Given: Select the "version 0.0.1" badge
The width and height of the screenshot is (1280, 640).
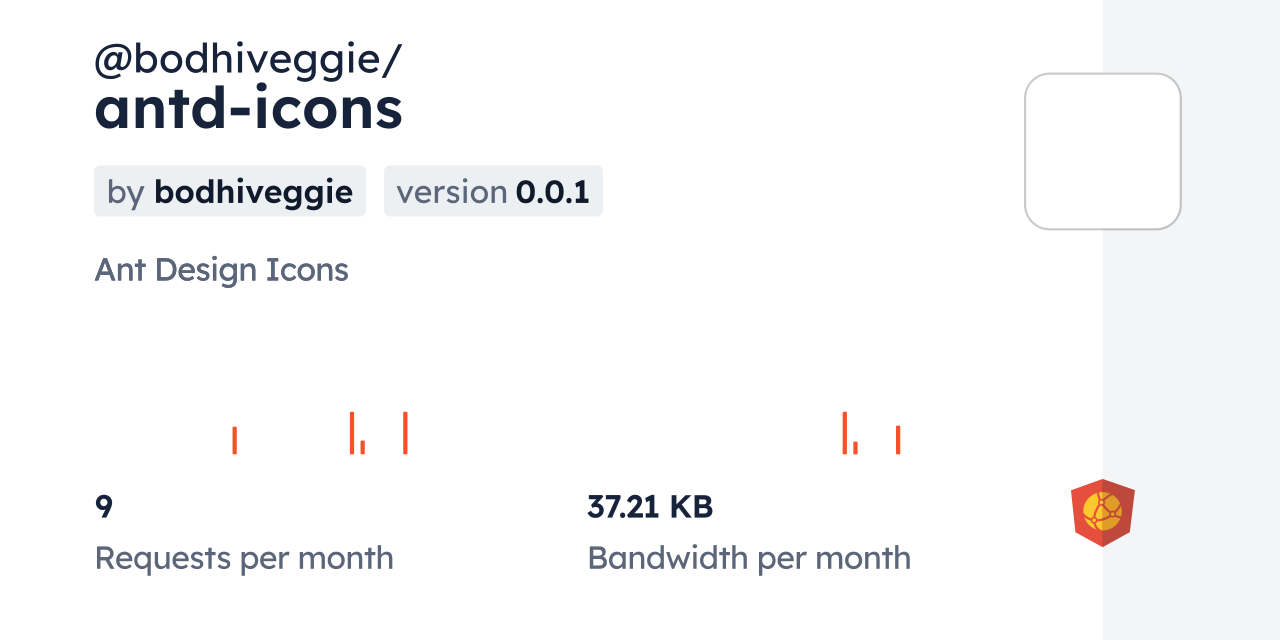Looking at the screenshot, I should 493,191.
